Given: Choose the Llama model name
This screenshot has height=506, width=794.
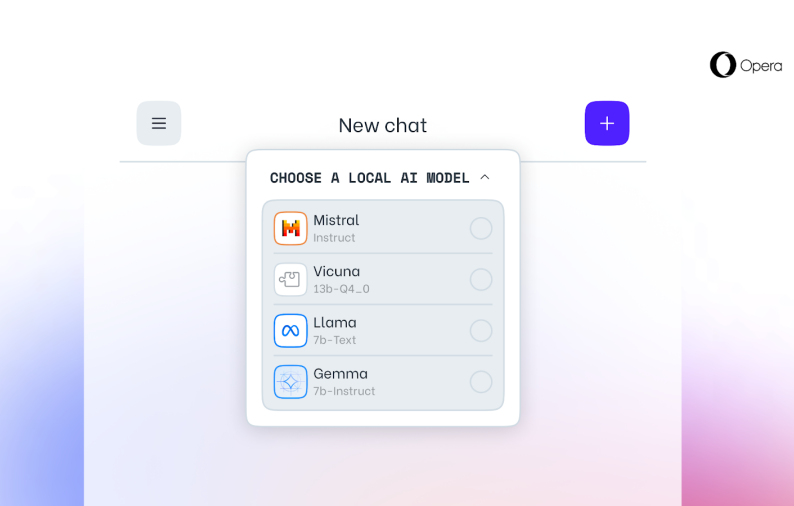Looking at the screenshot, I should [x=335, y=322].
